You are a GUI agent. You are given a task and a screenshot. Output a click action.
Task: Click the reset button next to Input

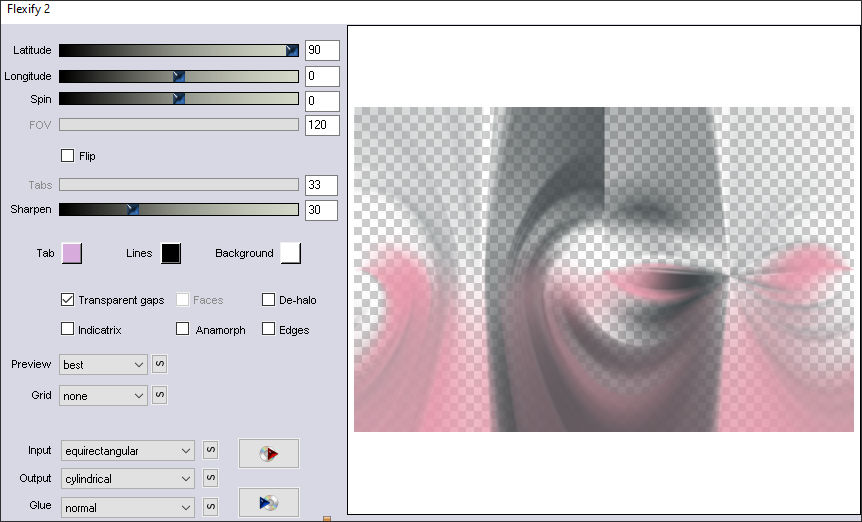(x=211, y=450)
